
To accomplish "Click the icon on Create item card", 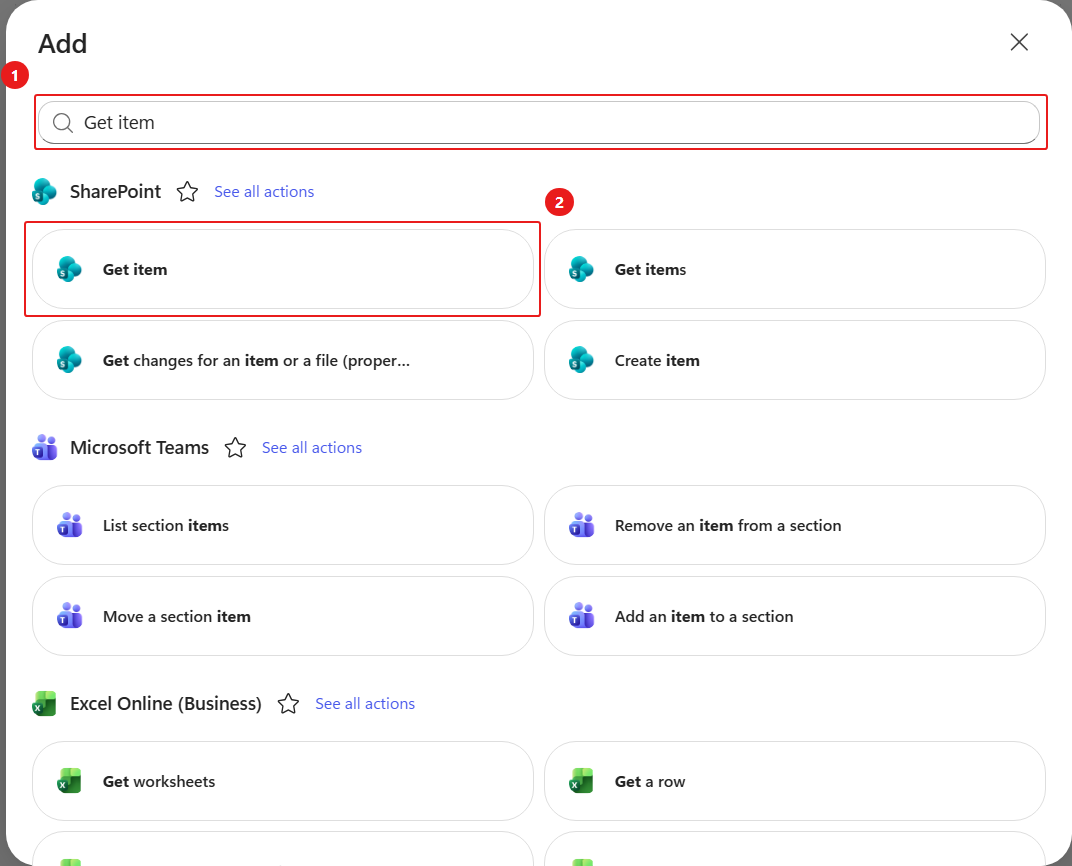I will coord(581,360).
